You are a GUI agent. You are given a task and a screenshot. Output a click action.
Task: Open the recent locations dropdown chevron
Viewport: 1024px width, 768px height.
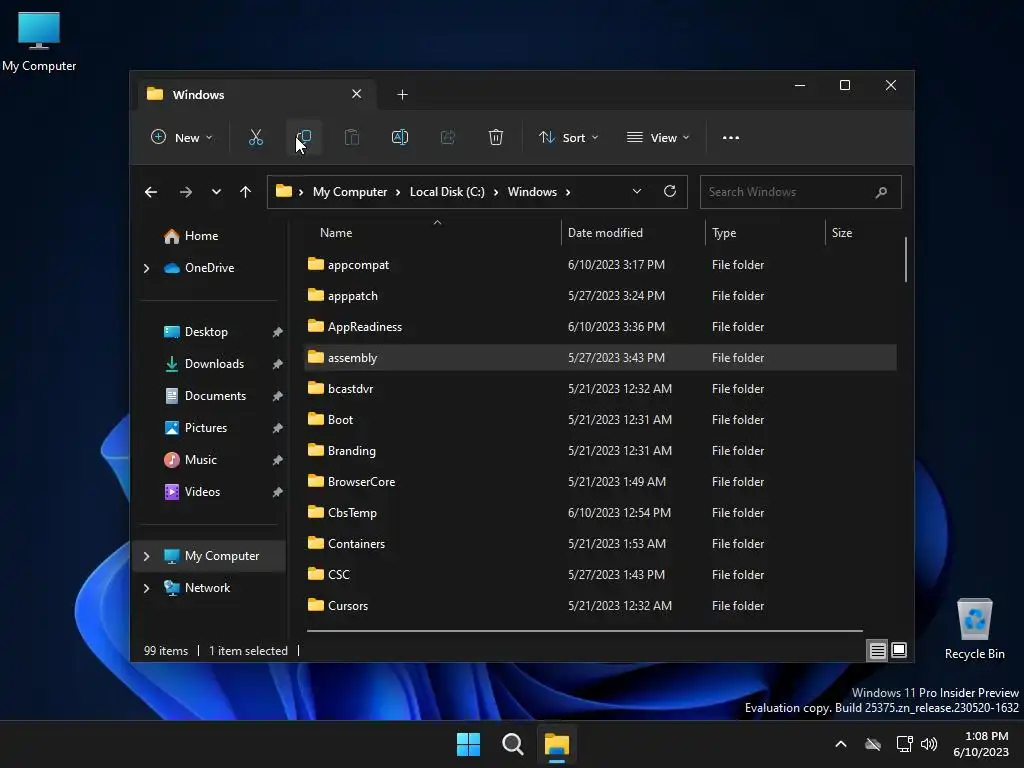pos(216,192)
